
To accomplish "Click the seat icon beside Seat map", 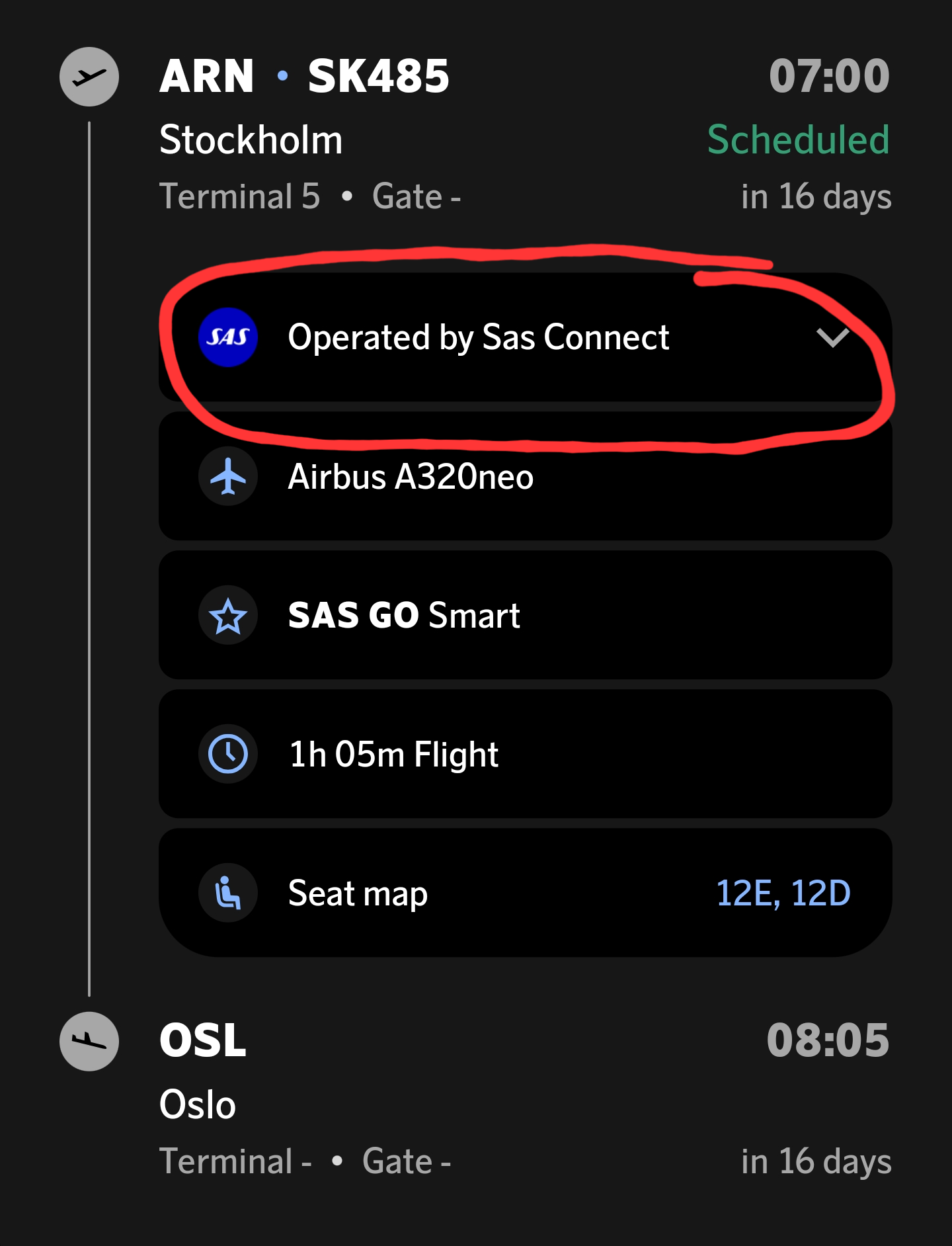I will (x=227, y=892).
